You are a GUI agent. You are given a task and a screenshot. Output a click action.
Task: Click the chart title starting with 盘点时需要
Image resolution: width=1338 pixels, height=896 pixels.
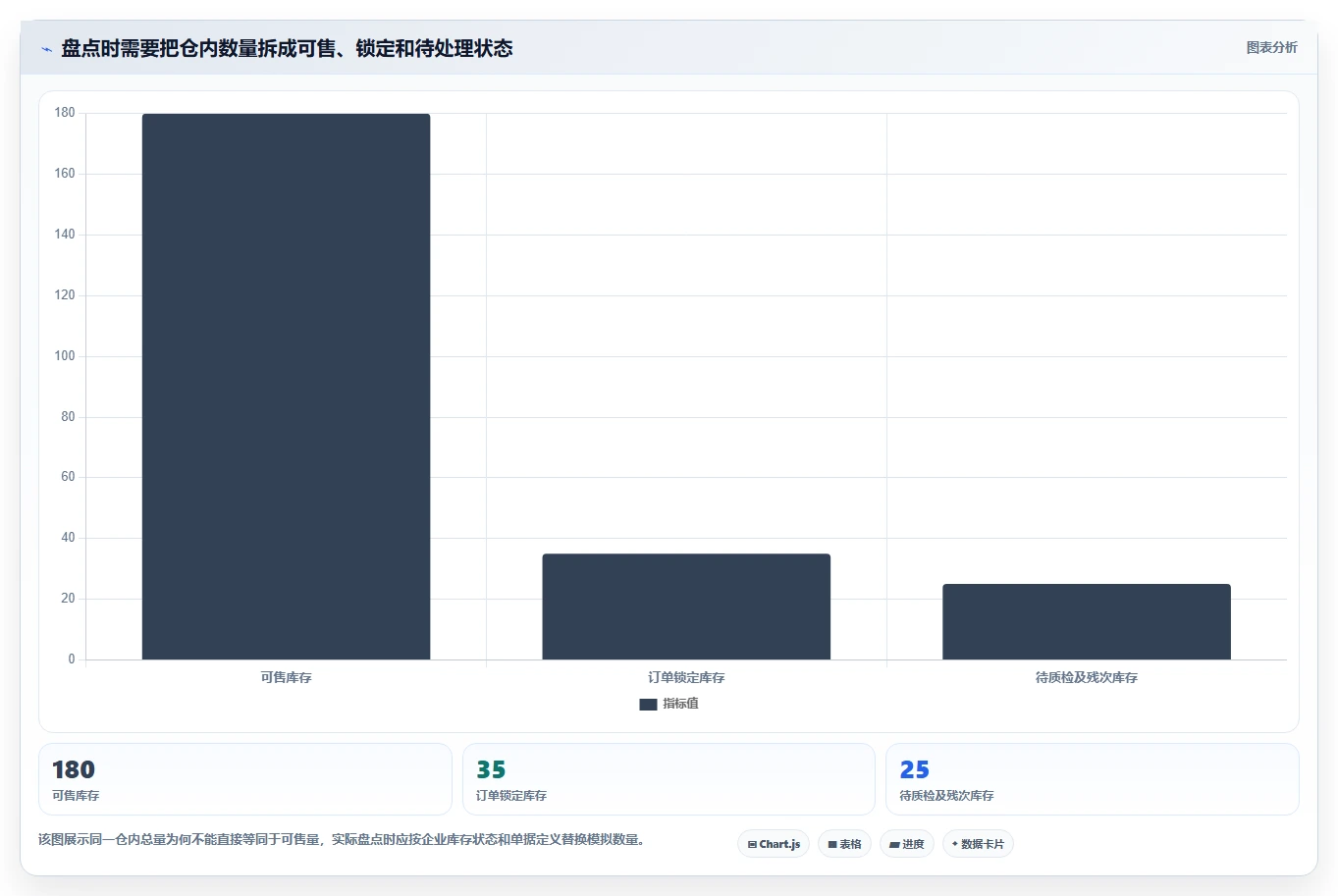287,48
